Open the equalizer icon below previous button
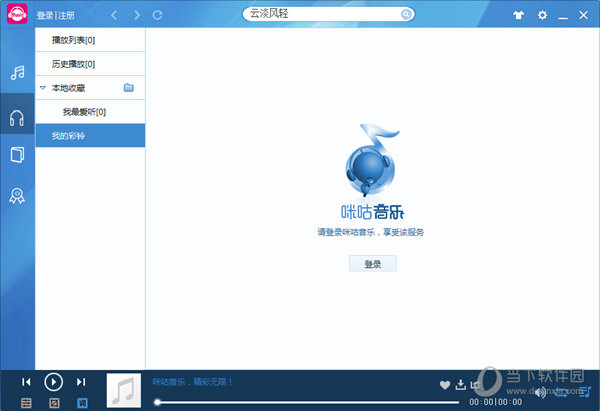 pos(26,403)
